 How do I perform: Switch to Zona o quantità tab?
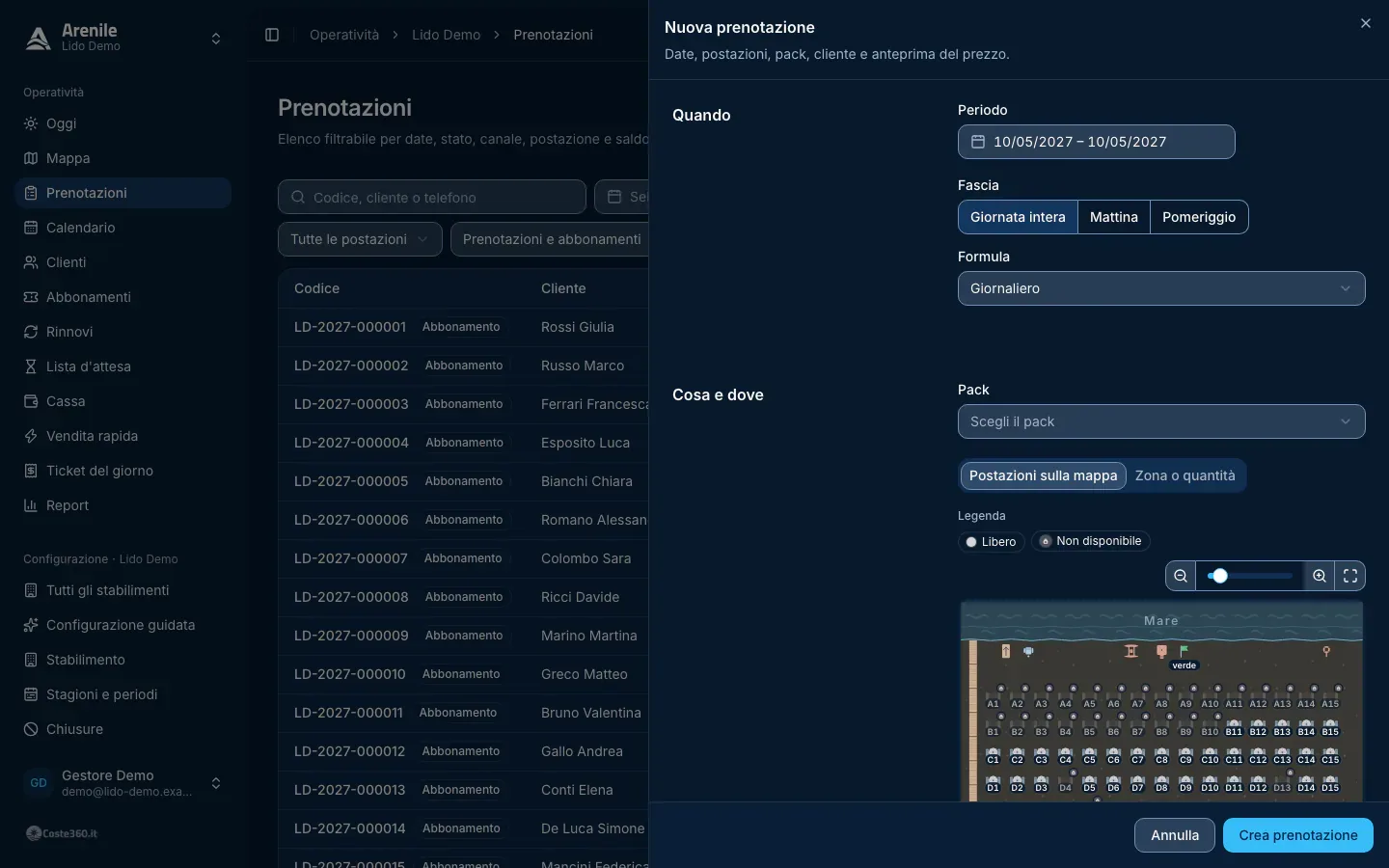coord(1185,475)
